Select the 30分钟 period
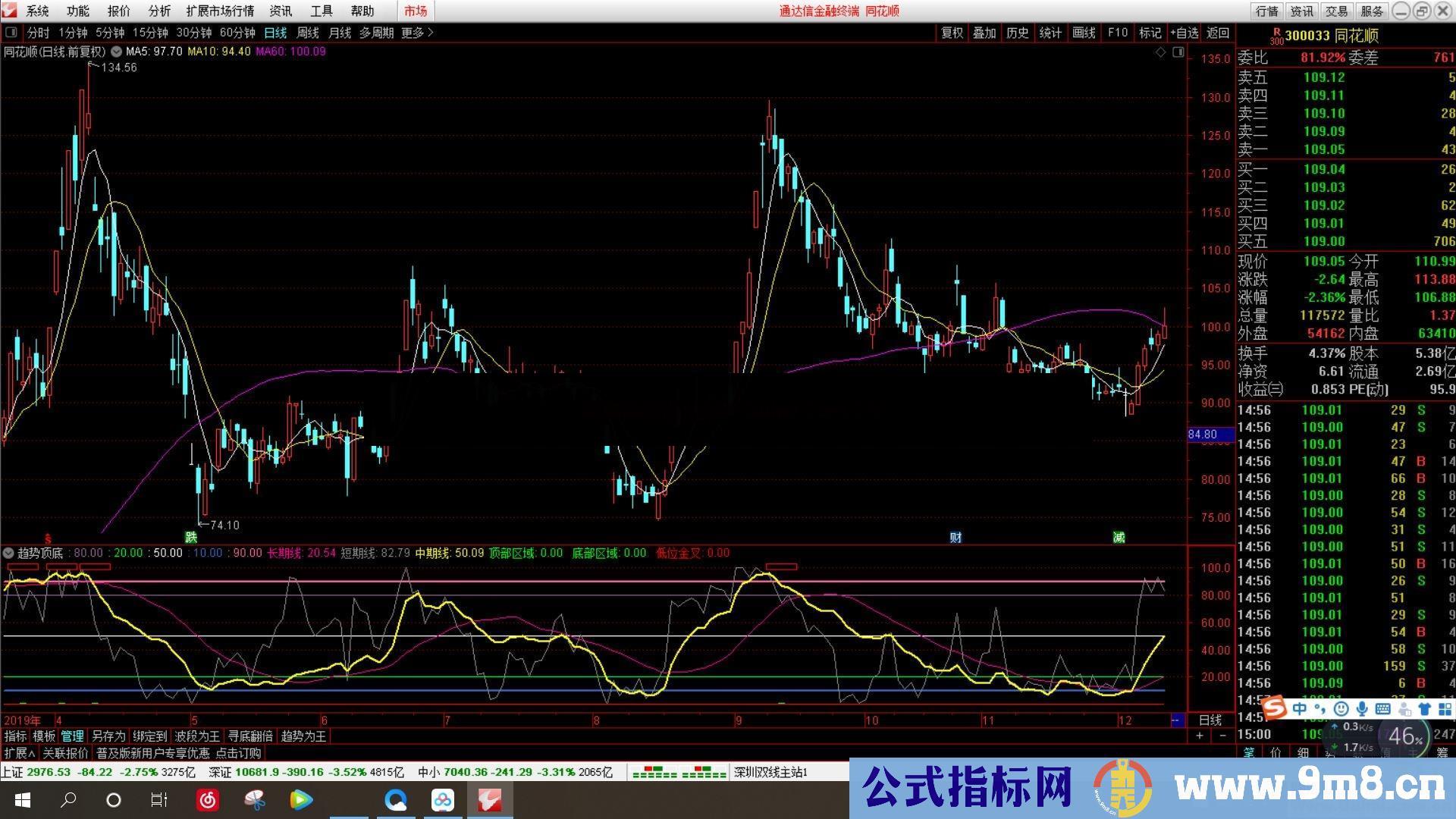 tap(194, 33)
